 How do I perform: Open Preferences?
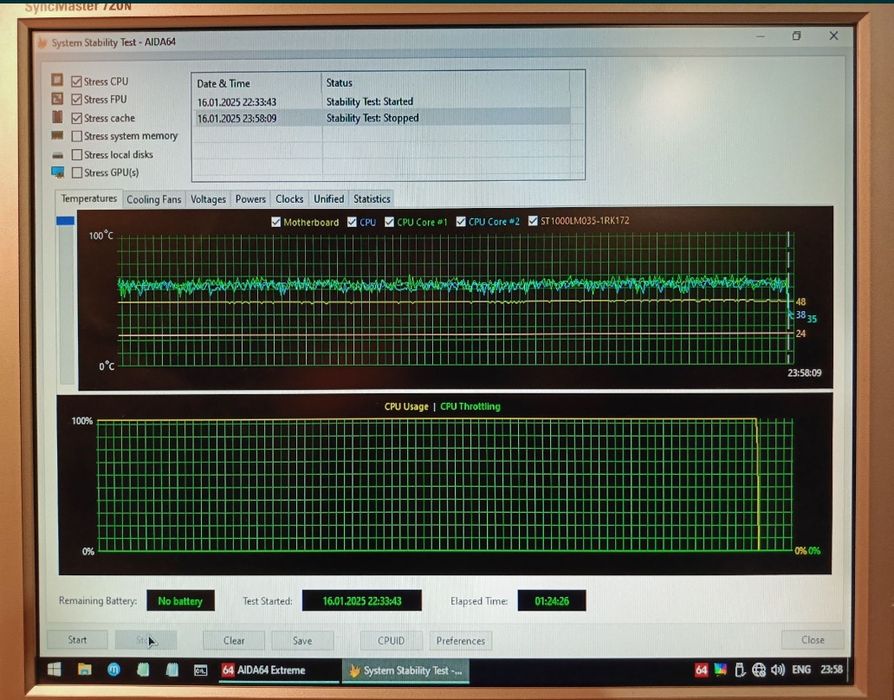(461, 641)
